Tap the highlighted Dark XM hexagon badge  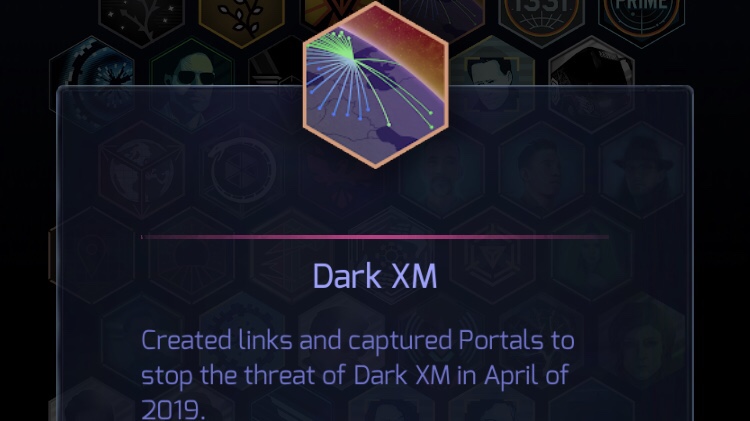point(375,85)
